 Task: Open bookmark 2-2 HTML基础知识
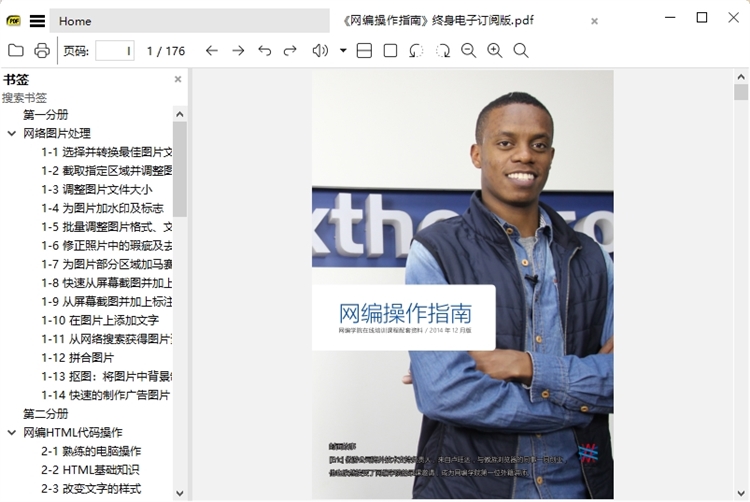click(x=90, y=470)
